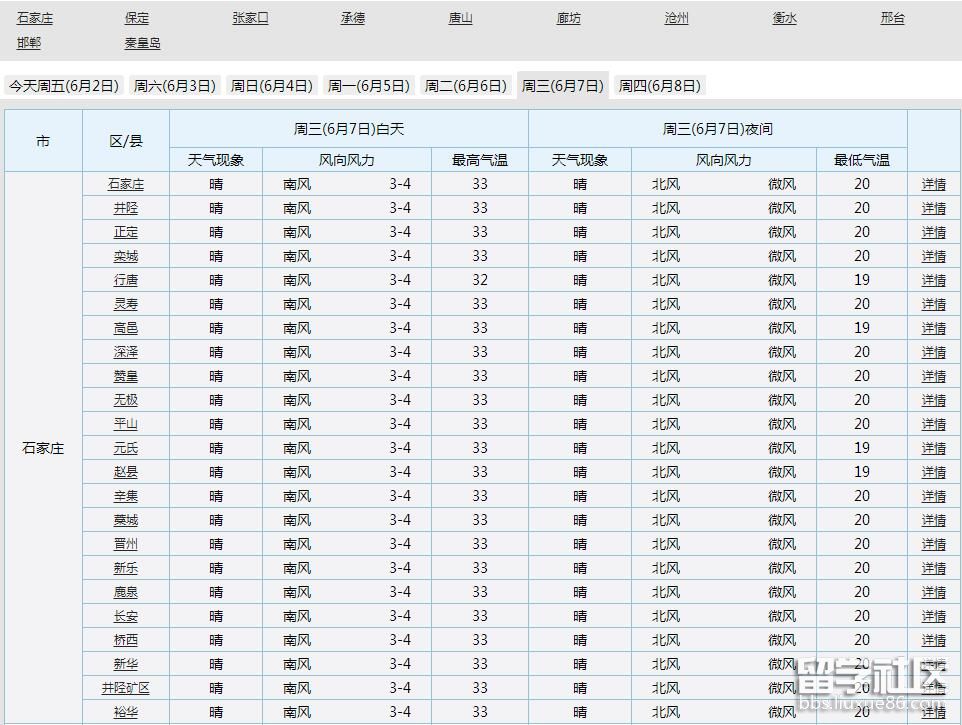Open the 正定 district weather details
962x725 pixels.
click(x=126, y=231)
